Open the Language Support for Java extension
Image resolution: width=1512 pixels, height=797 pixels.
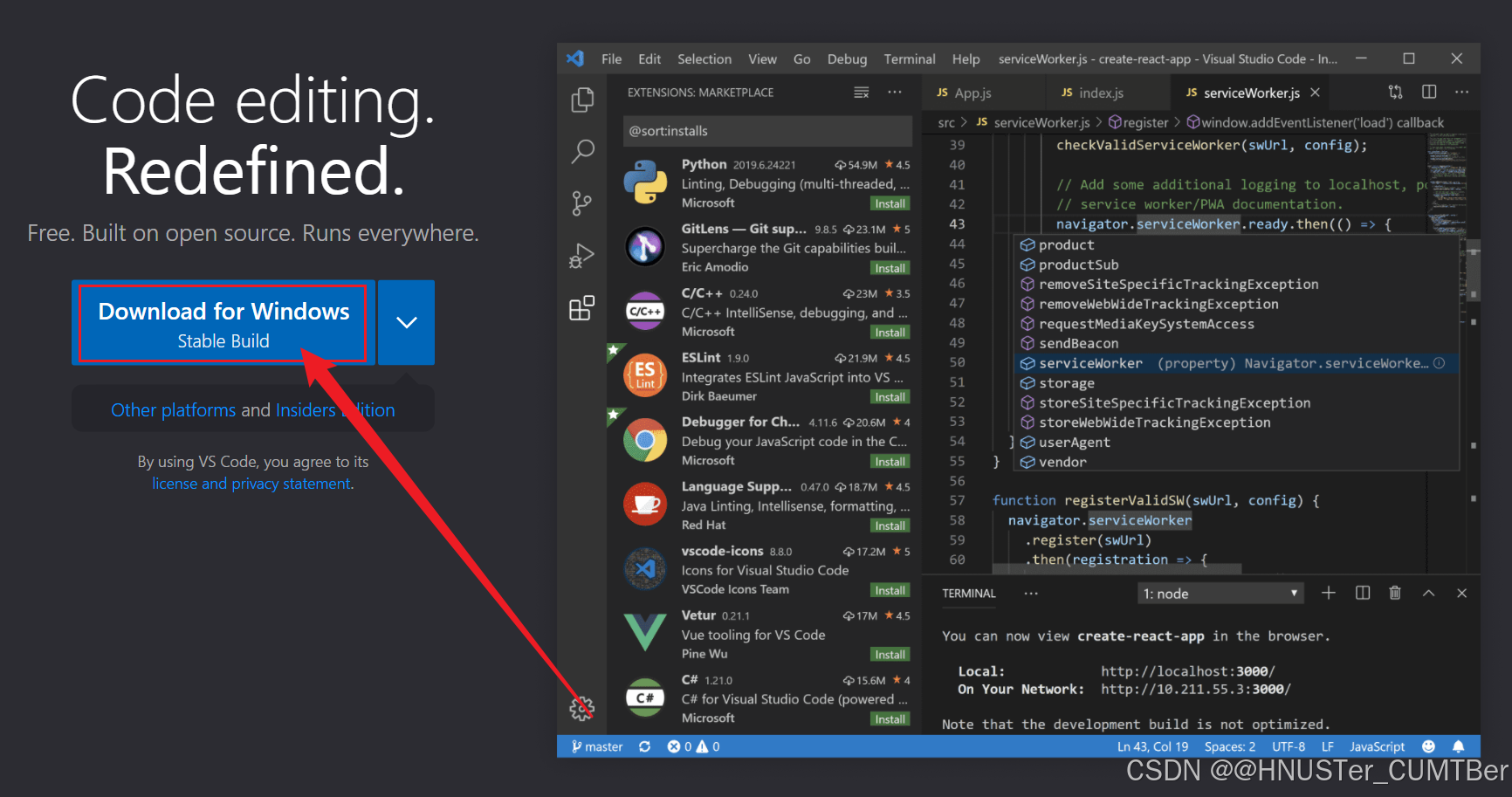pyautogui.click(x=767, y=505)
